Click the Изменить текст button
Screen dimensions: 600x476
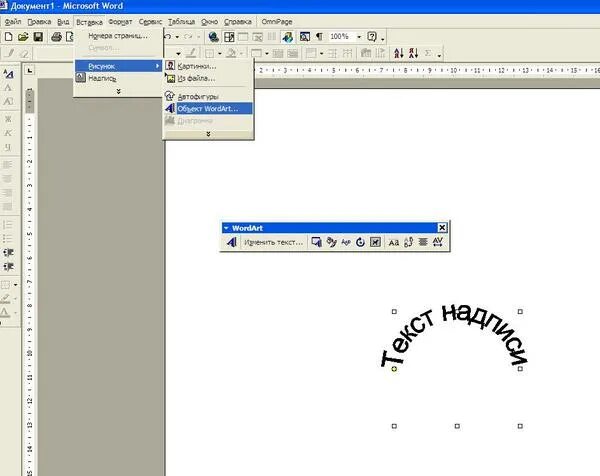273,242
